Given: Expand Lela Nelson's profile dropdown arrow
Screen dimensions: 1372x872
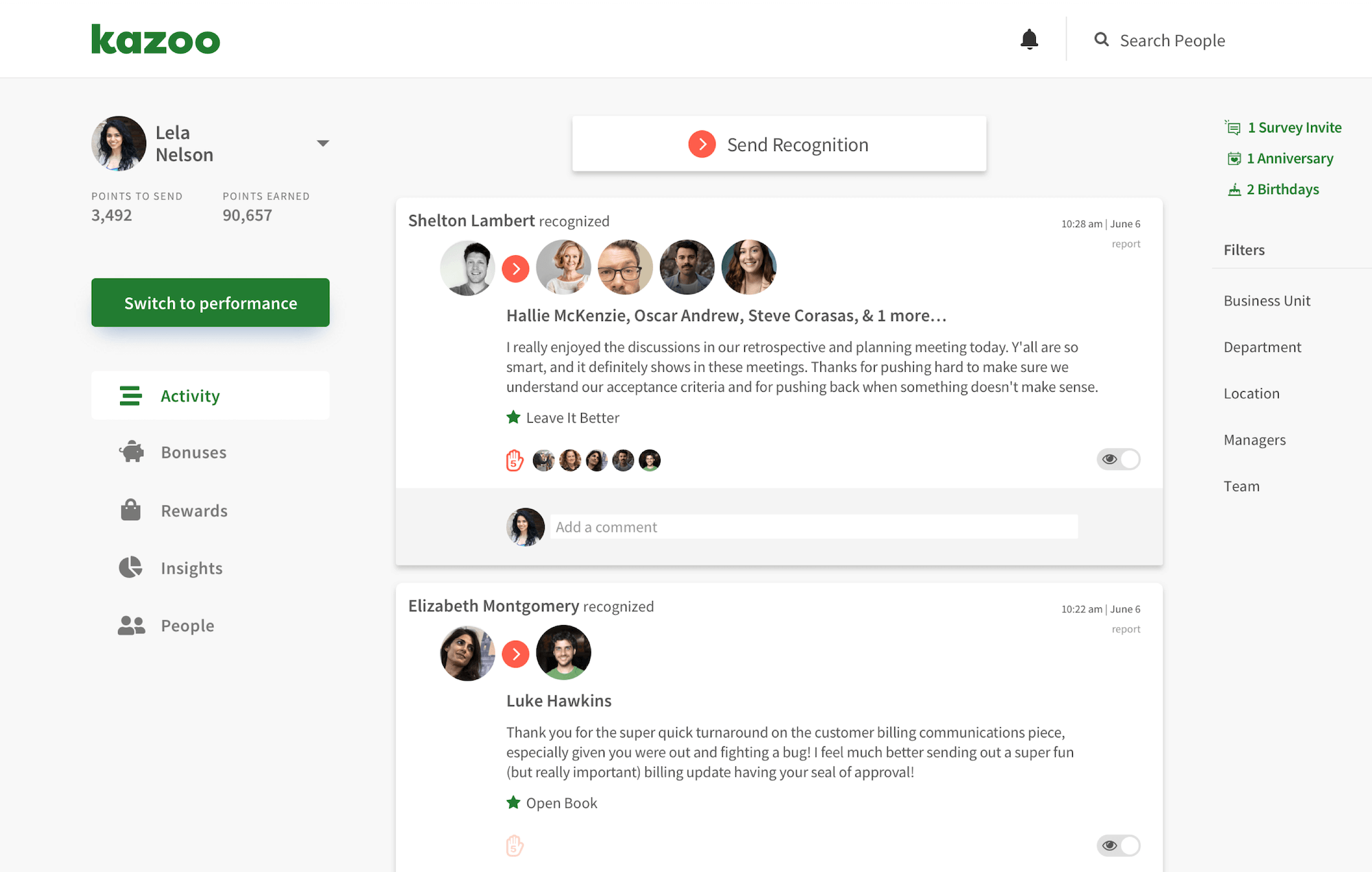Looking at the screenshot, I should click(x=323, y=143).
